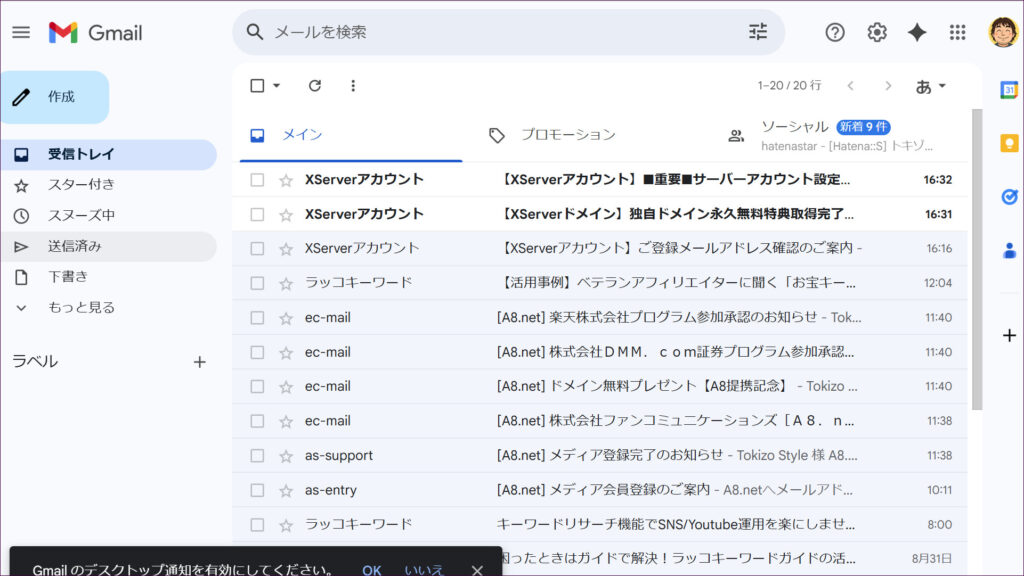Viewport: 1024px width, 576px height.
Task: Open the input tools あ dropdown
Action: (x=930, y=86)
